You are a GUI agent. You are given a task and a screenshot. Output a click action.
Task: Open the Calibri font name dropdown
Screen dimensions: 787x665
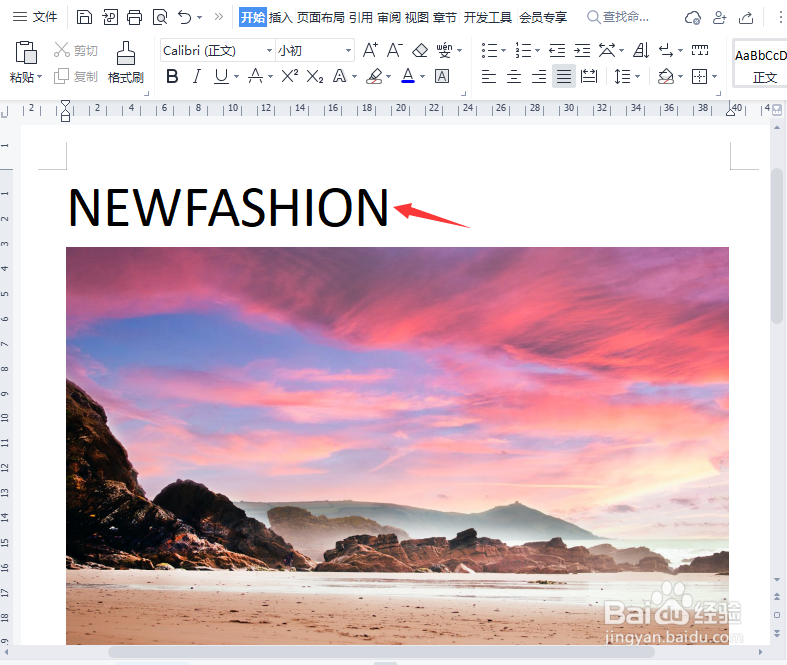coord(269,50)
